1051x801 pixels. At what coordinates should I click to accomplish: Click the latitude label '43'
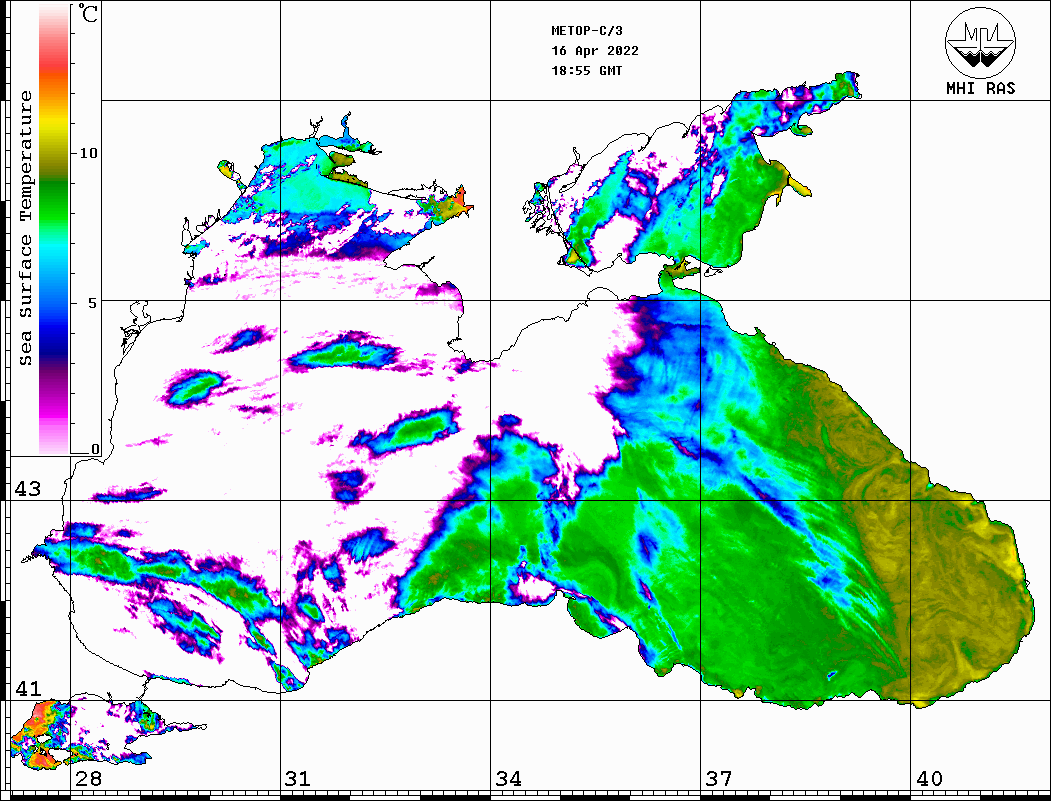point(27,489)
